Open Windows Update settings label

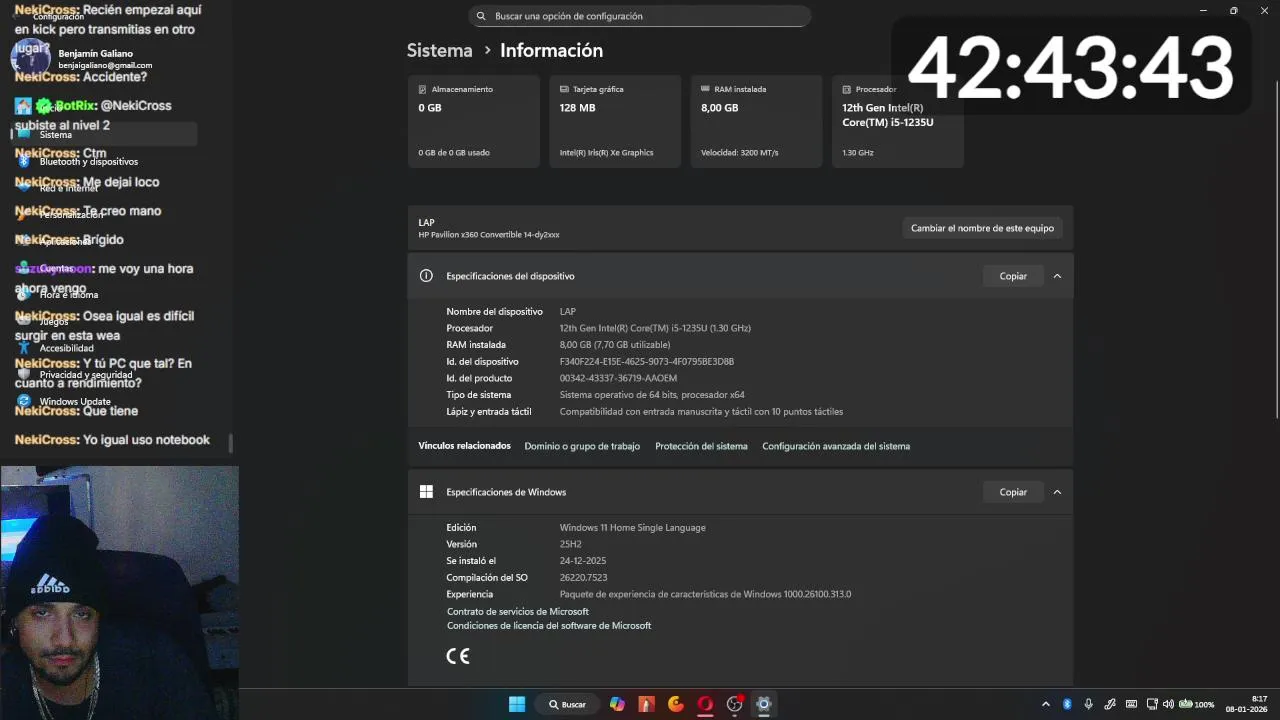pos(75,401)
